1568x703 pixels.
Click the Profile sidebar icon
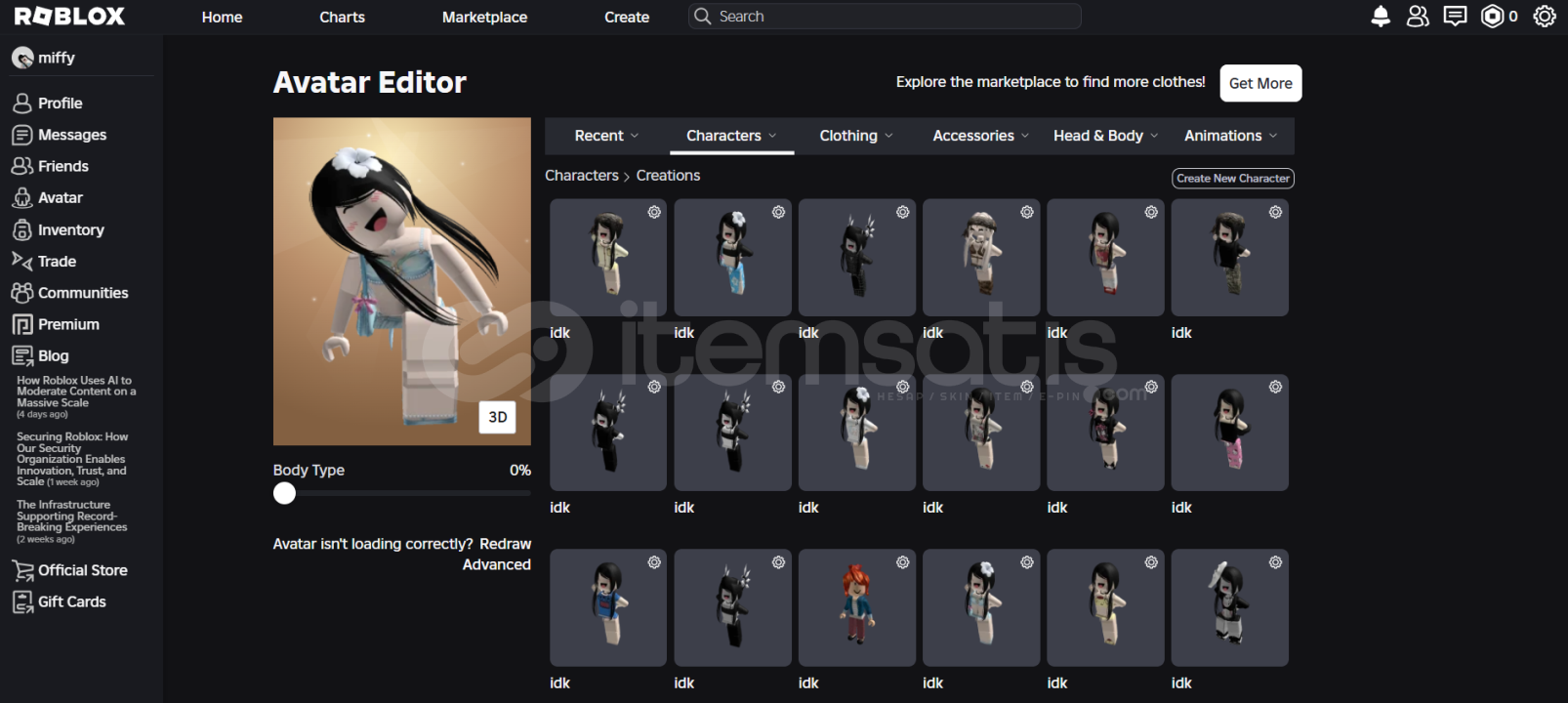(x=22, y=103)
